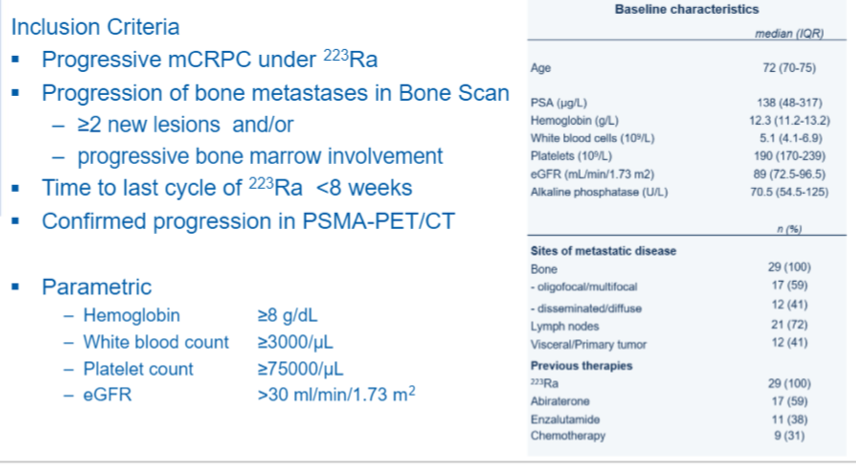Click the 'Previous therapies' section header
Screen dimensions: 856x470
pyautogui.click(x=581, y=366)
